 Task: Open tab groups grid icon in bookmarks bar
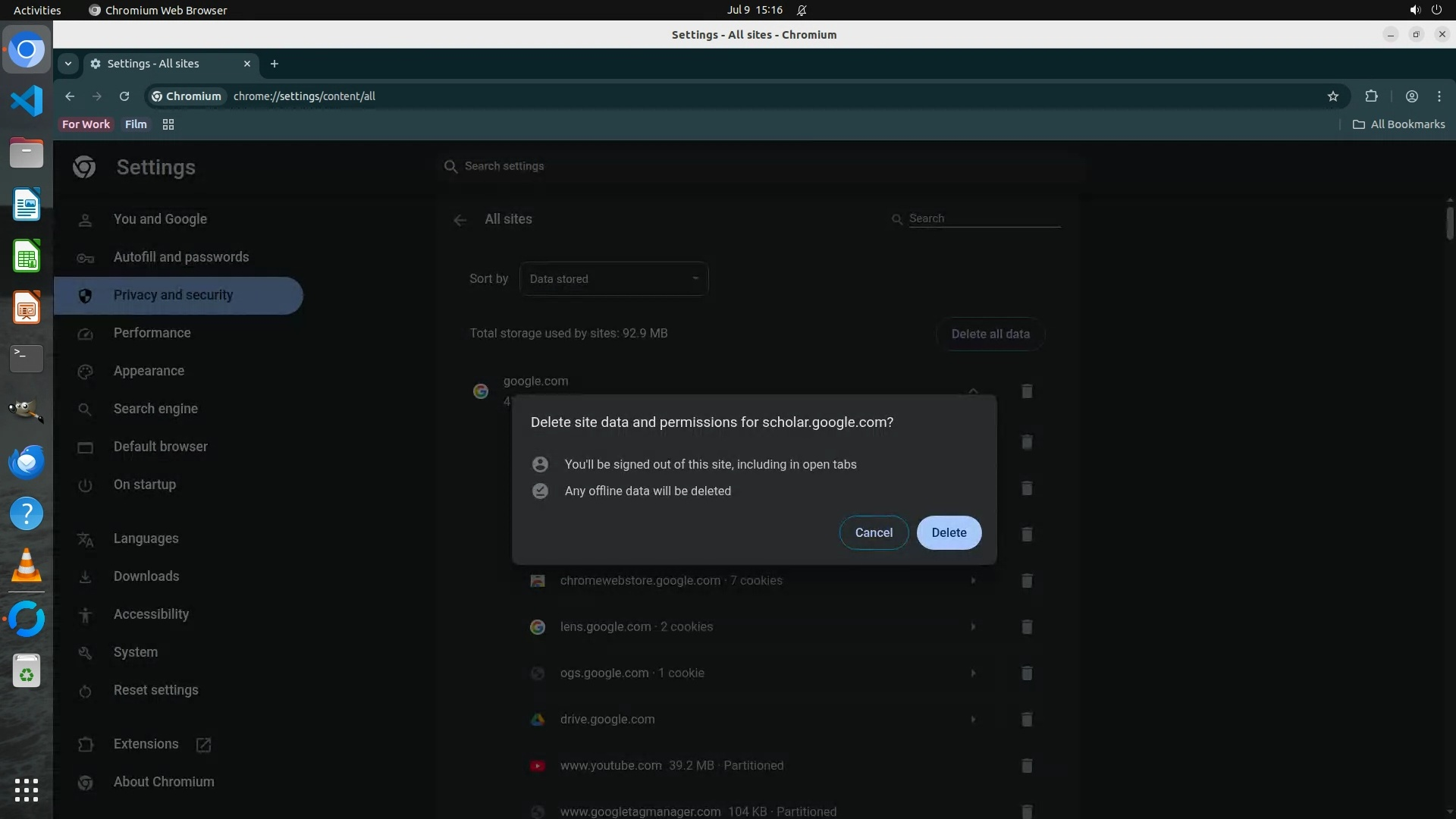168,124
